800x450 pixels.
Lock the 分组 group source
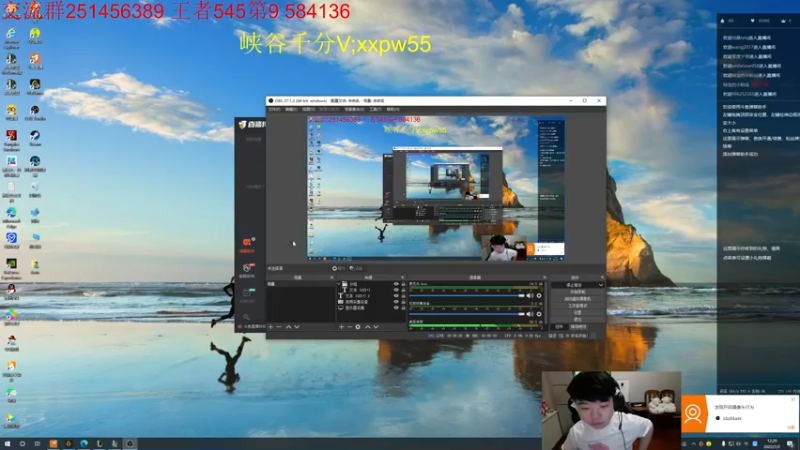pyautogui.click(x=403, y=284)
